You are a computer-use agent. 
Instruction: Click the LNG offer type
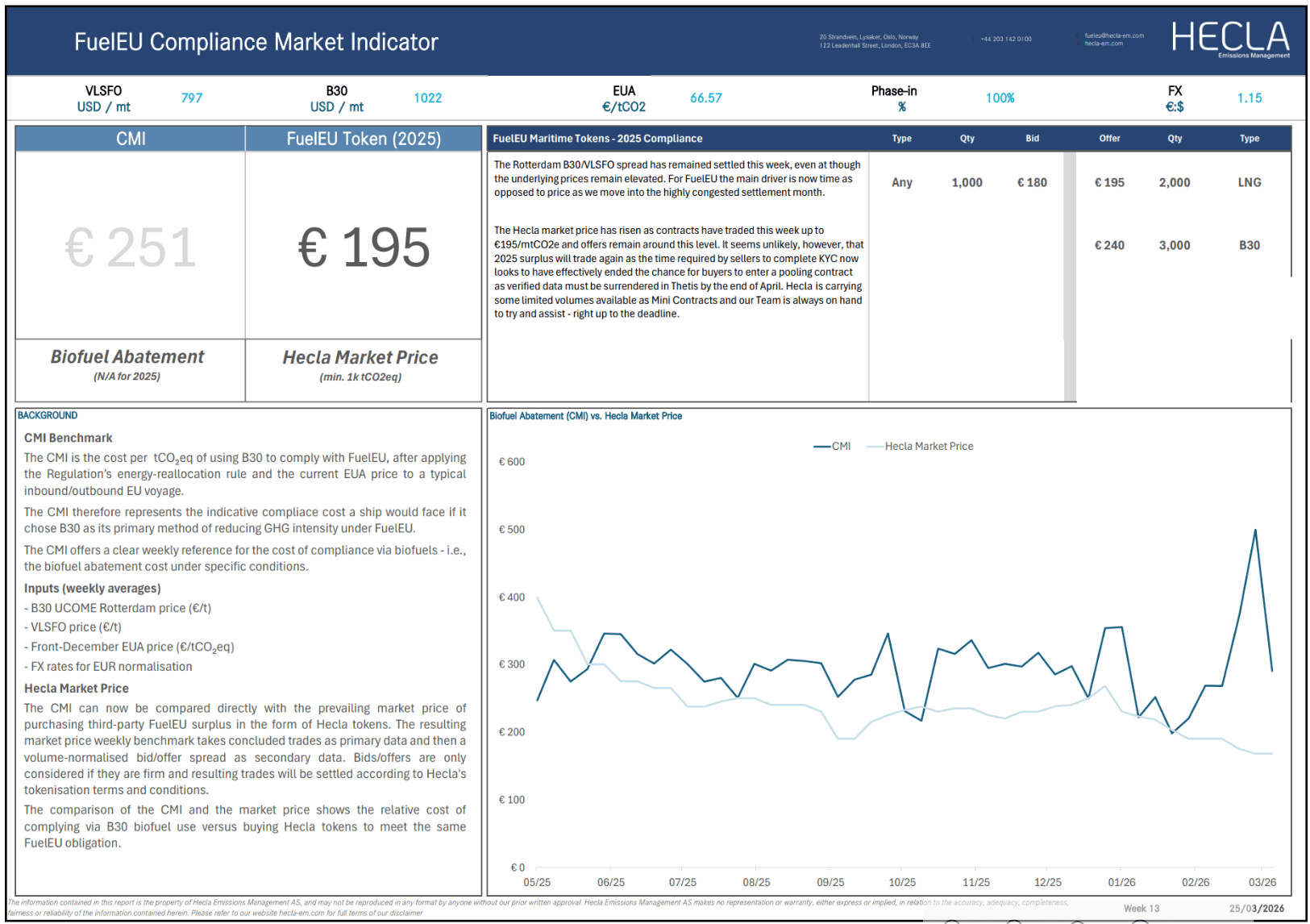[x=1250, y=183]
